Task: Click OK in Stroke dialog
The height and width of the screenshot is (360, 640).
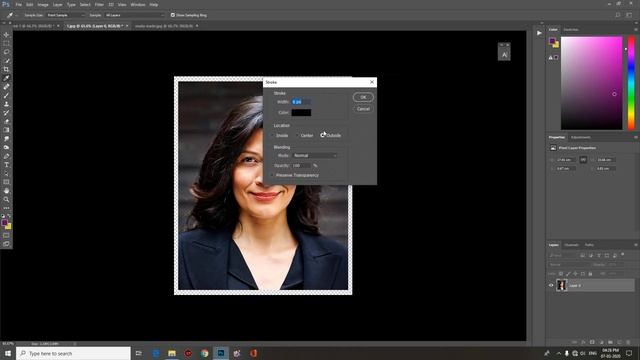Action: [x=363, y=97]
